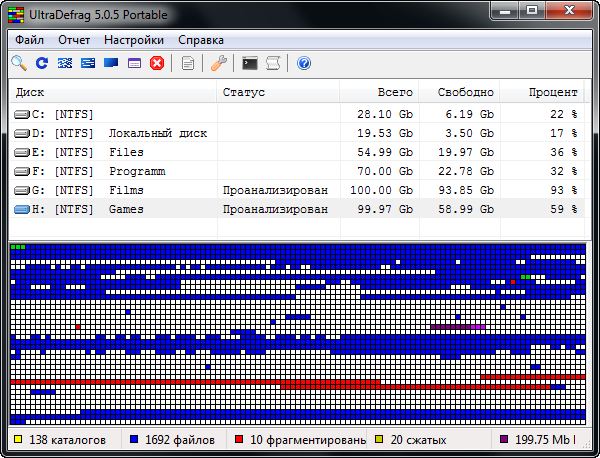Click the Analyze magnifying glass icon
600x458 pixels.
coord(19,63)
